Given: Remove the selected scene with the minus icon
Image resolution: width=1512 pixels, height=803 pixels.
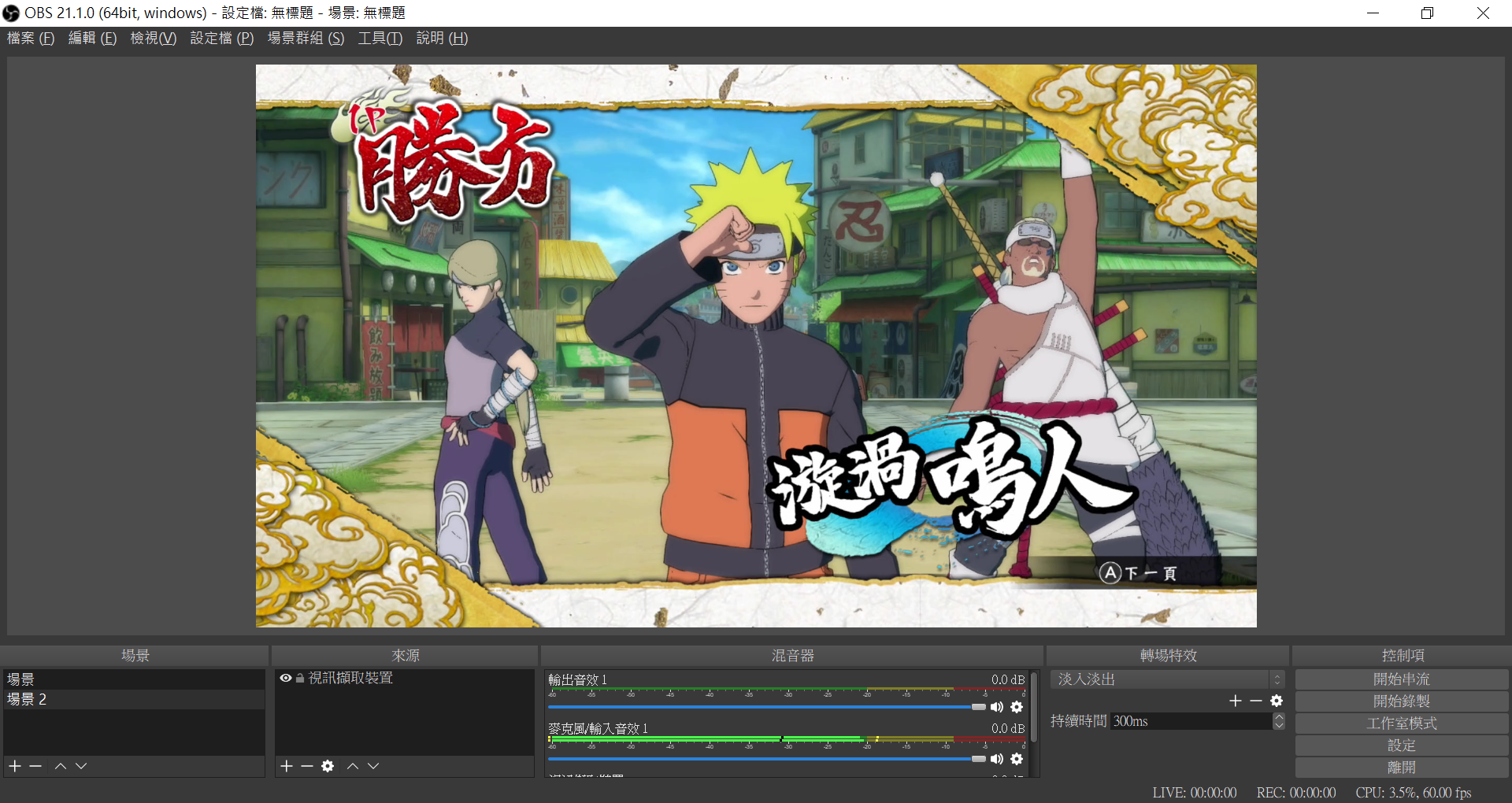Looking at the screenshot, I should [35, 766].
